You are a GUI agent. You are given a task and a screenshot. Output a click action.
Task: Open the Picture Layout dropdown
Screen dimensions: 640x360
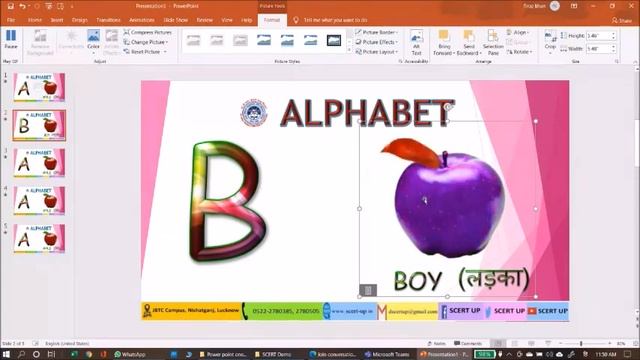376,52
